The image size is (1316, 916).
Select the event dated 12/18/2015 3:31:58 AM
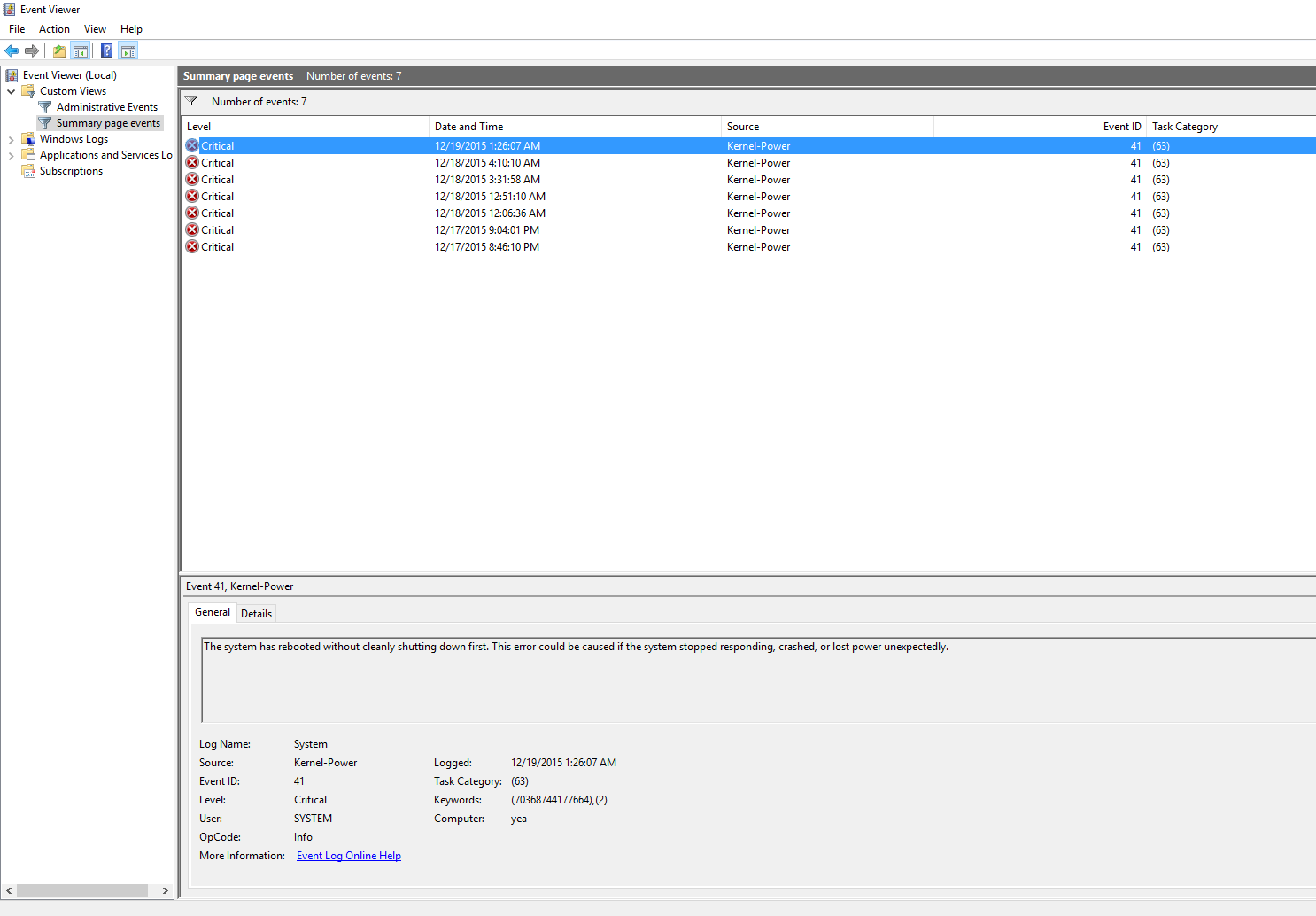pyautogui.click(x=748, y=179)
